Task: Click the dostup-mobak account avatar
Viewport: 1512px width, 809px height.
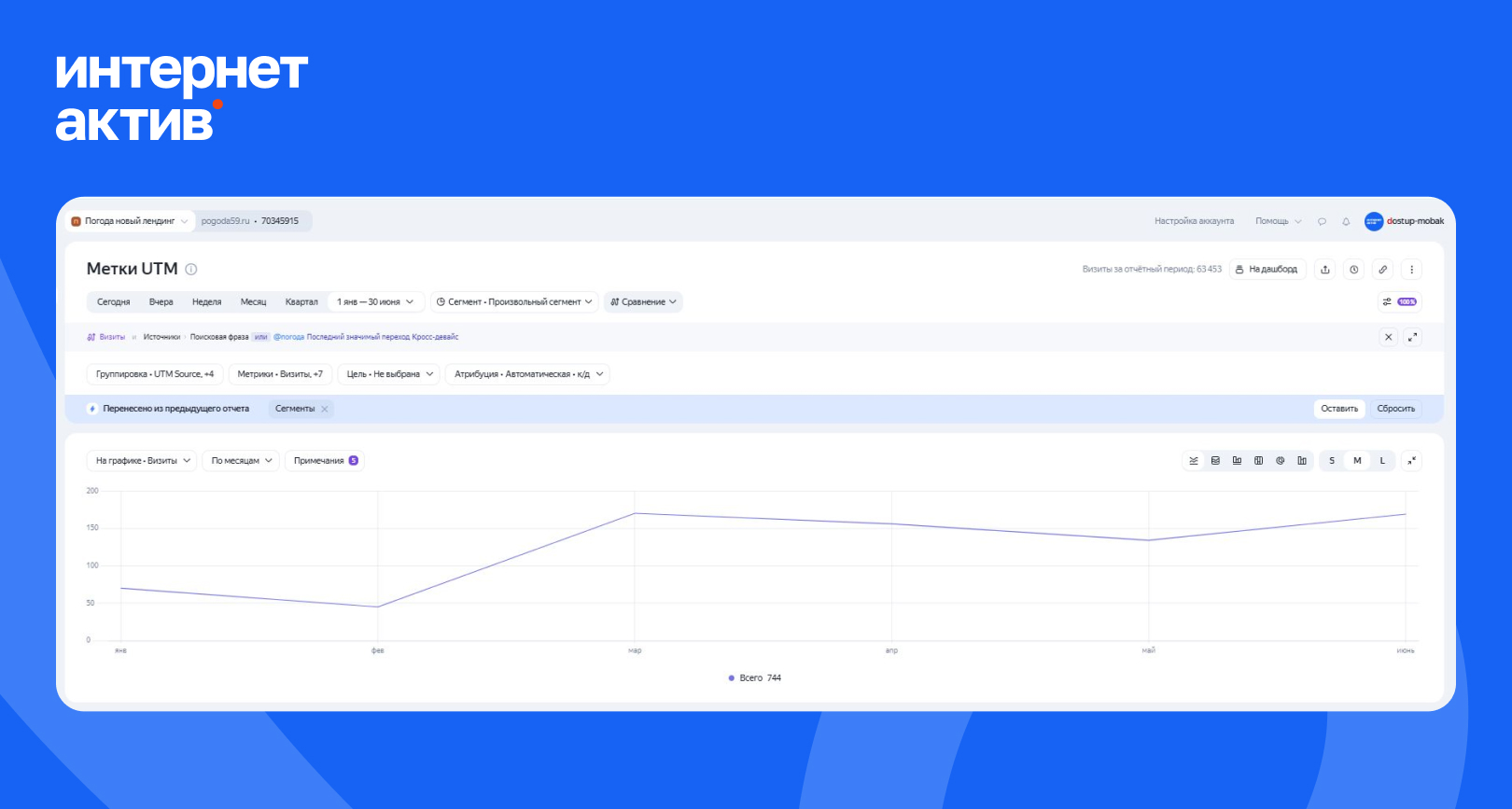Action: [1374, 221]
